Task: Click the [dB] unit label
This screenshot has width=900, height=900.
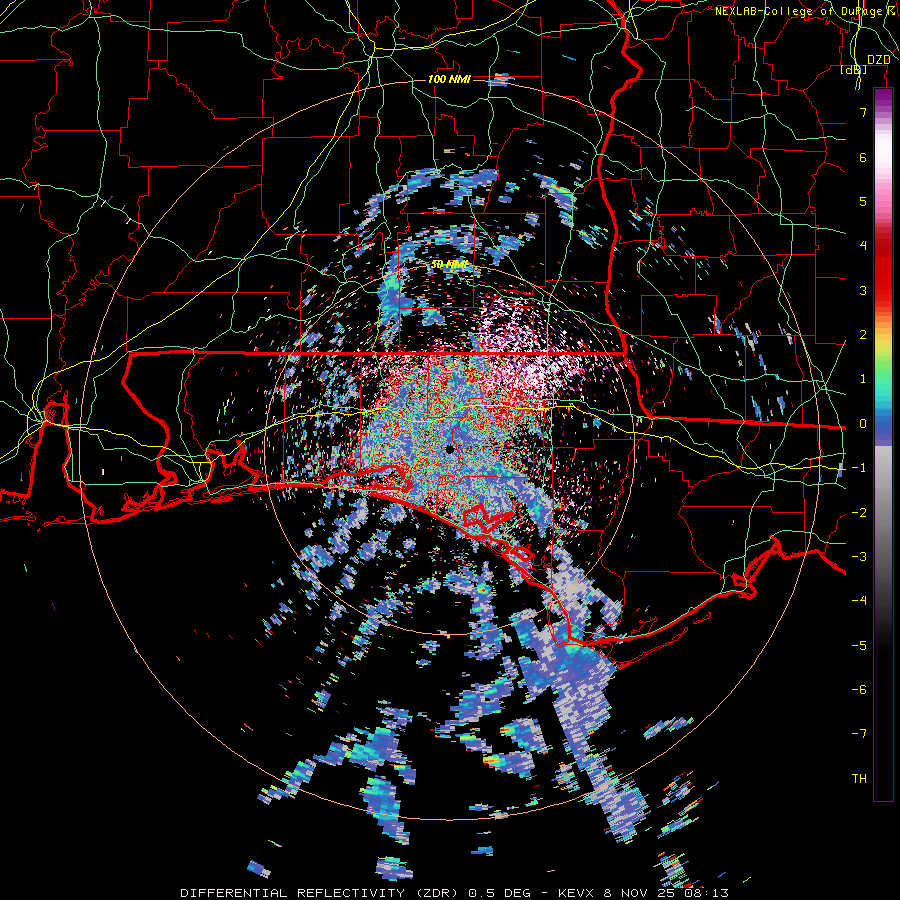Action: (x=854, y=70)
